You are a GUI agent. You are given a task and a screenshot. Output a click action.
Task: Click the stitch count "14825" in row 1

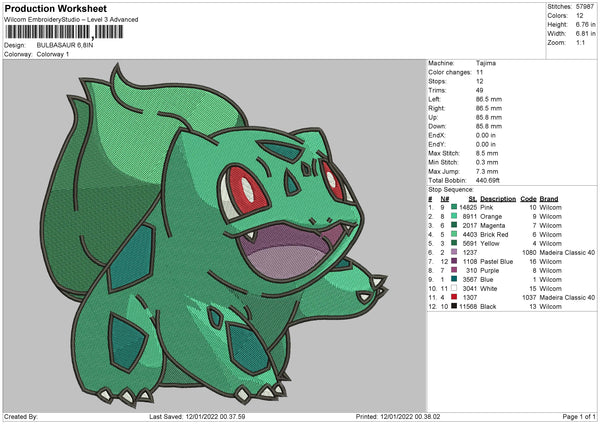point(468,207)
